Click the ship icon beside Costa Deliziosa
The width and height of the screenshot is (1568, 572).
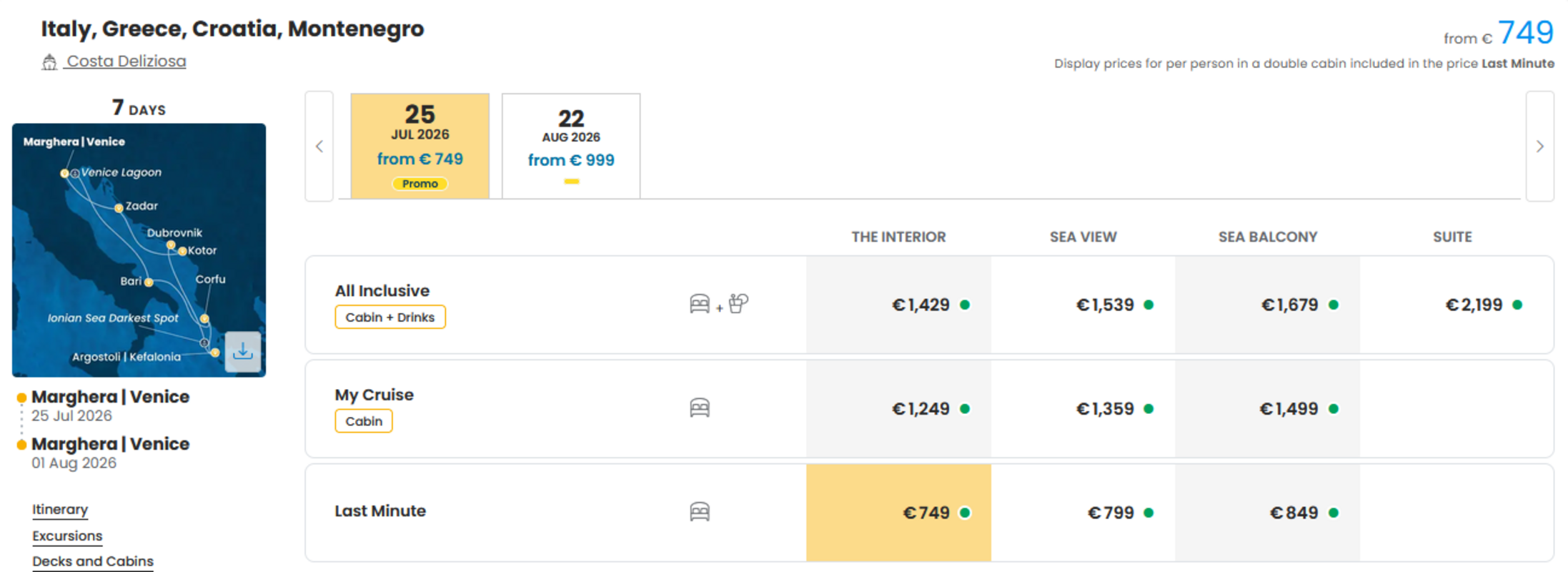point(49,62)
